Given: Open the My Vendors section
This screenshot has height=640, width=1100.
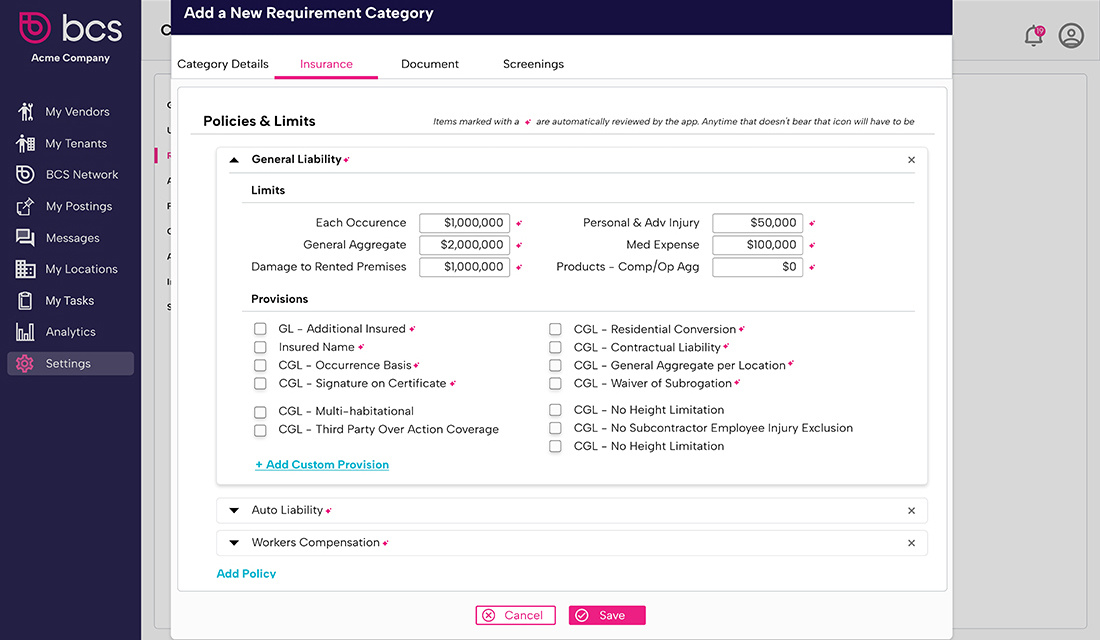Looking at the screenshot, I should pyautogui.click(x=72, y=111).
